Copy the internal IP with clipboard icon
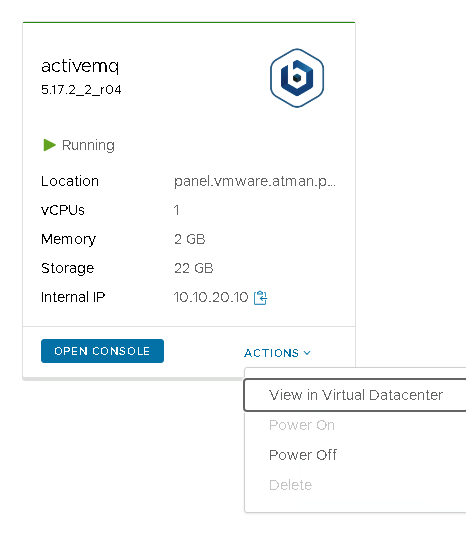 [x=260, y=298]
